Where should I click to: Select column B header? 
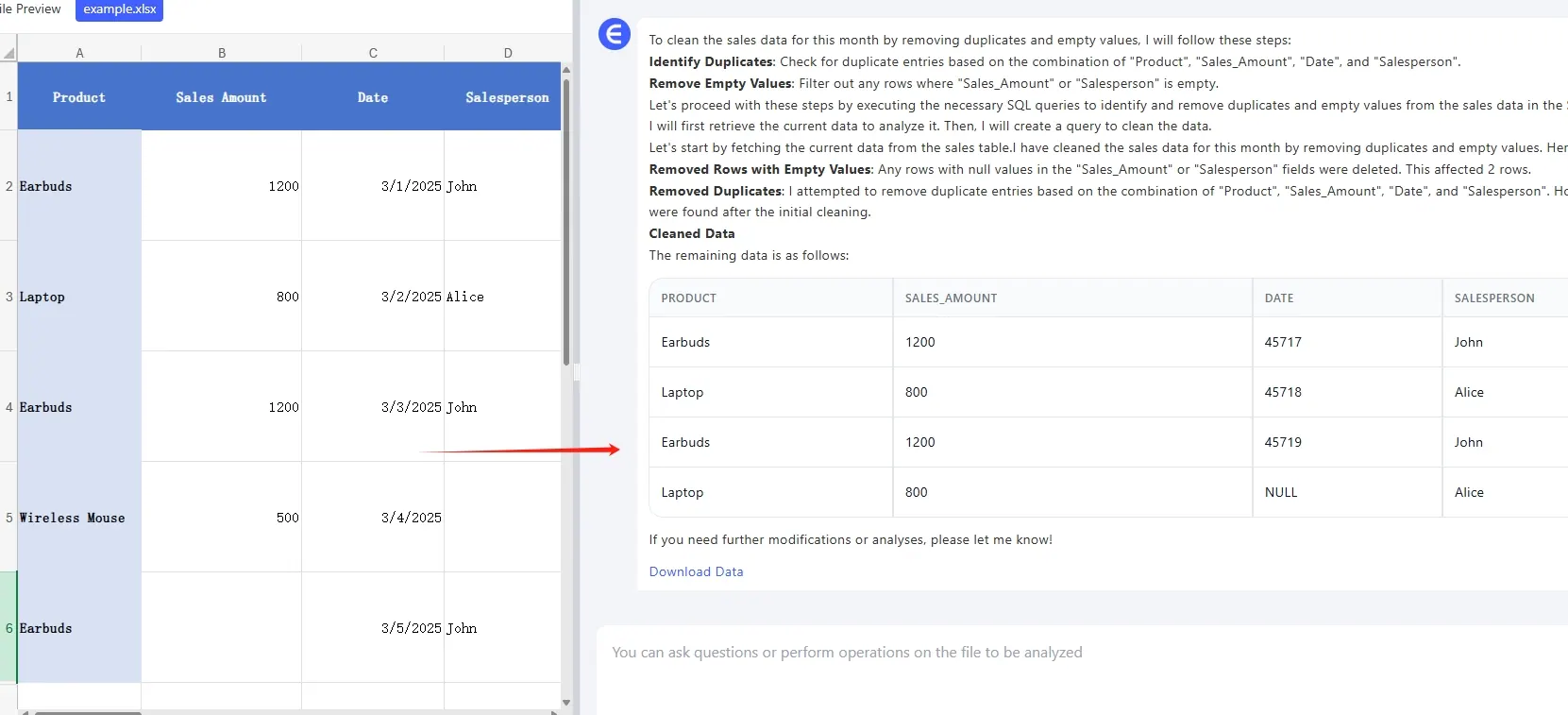click(x=222, y=53)
